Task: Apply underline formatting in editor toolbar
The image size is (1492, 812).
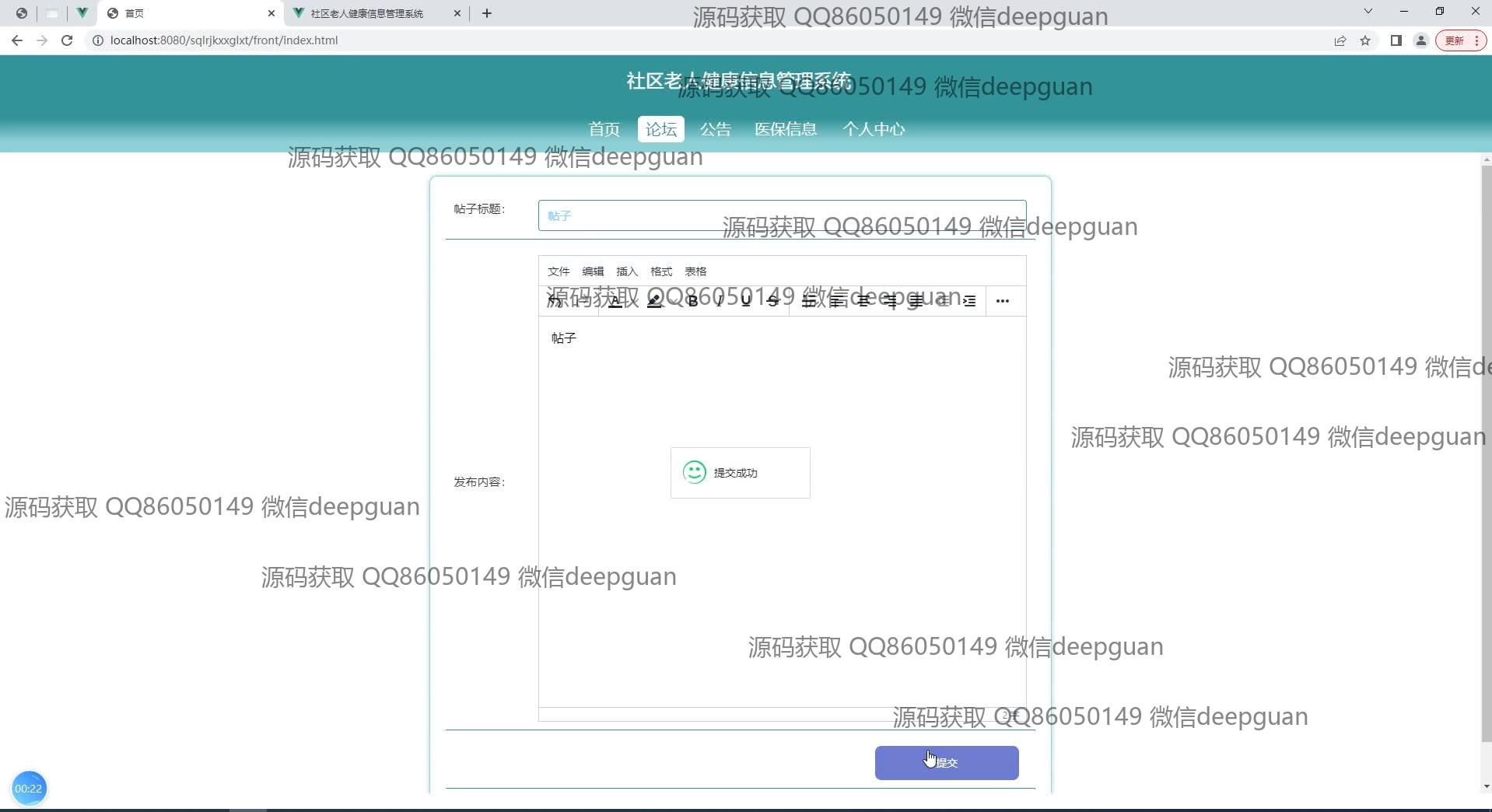Action: [x=746, y=301]
